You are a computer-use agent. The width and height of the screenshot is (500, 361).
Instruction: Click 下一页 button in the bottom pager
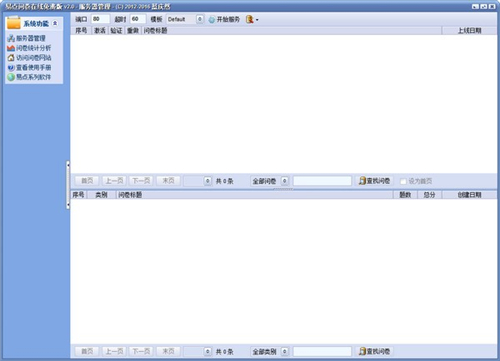[x=141, y=351]
